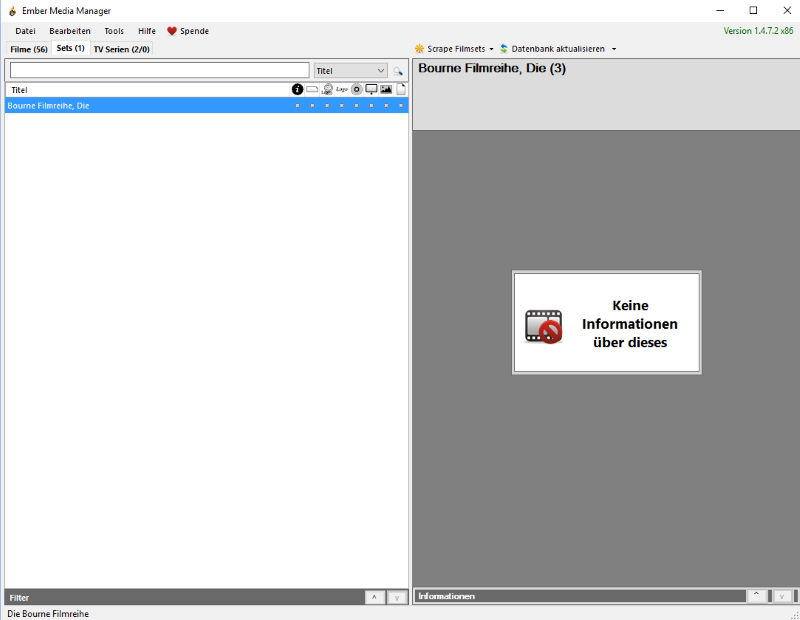This screenshot has height=620, width=800.
Task: Click the magnifier search icon
Action: [x=398, y=71]
